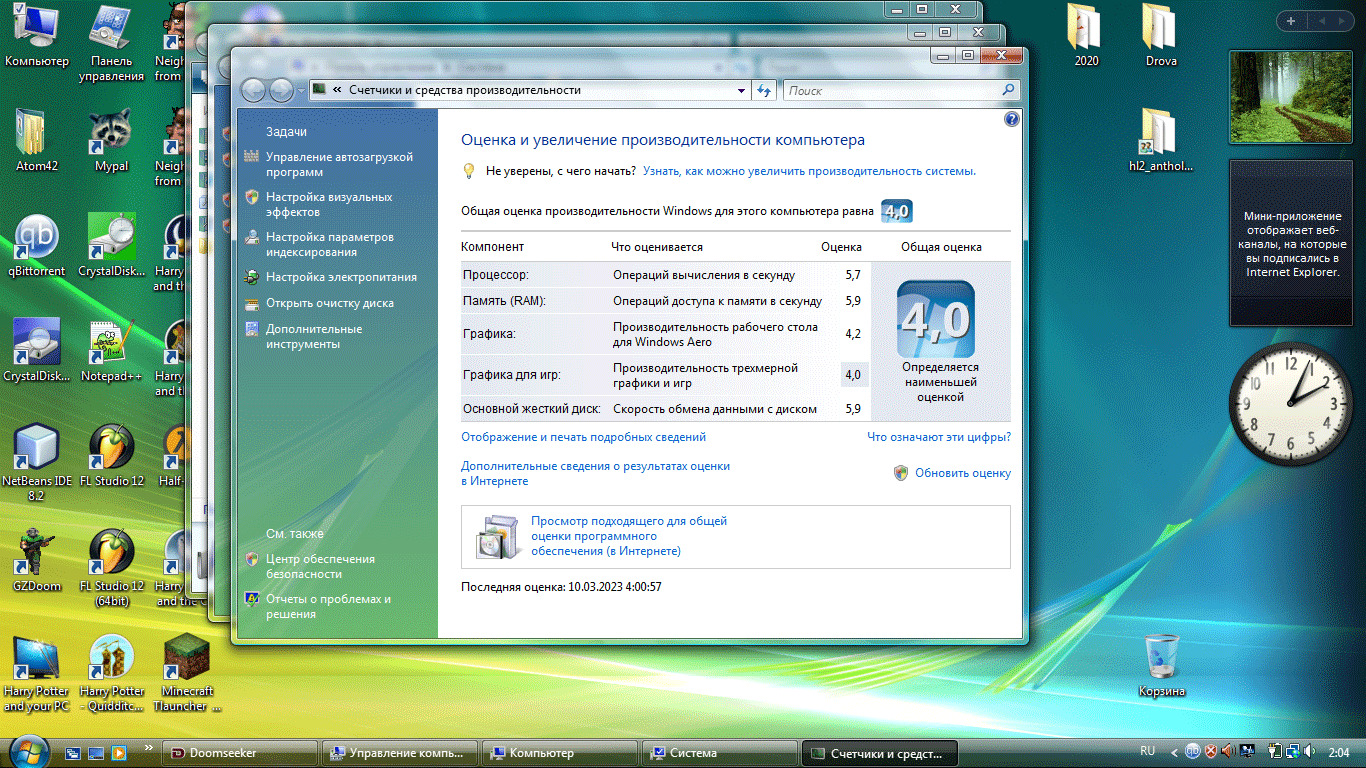Screen dimensions: 1366x768
Task: Click the Что означают эти цифры? link
Action: point(939,437)
